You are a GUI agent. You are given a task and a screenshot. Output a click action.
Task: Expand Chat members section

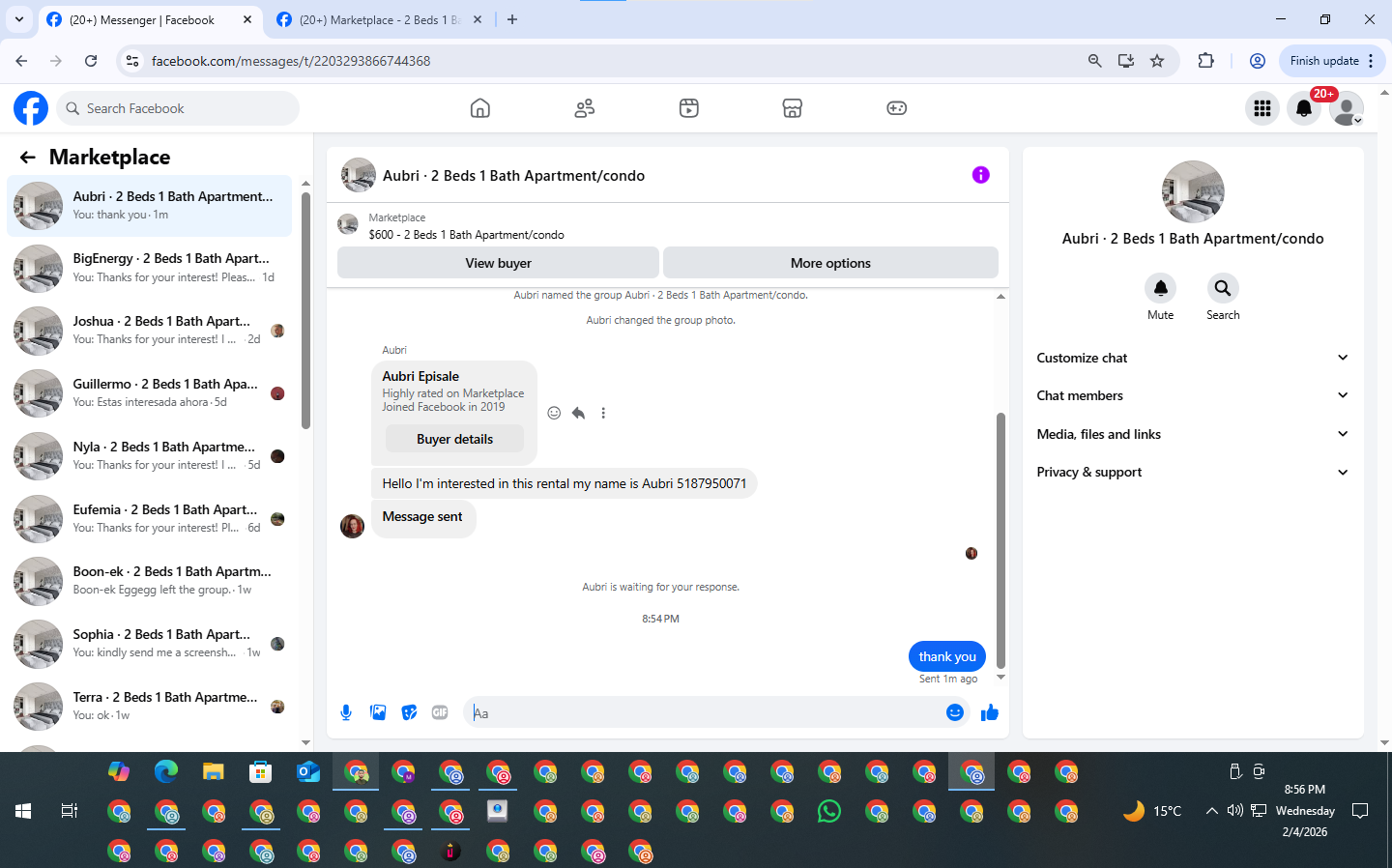click(x=1192, y=395)
